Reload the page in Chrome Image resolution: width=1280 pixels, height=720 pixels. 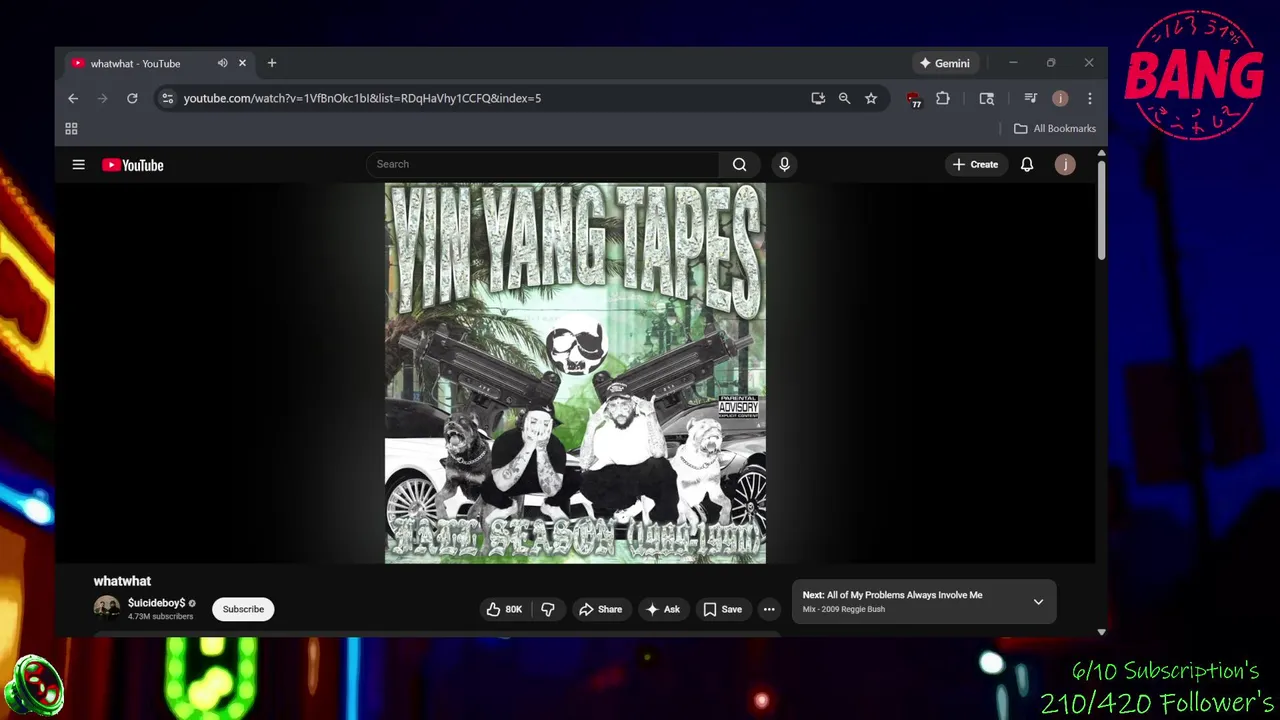click(x=132, y=98)
